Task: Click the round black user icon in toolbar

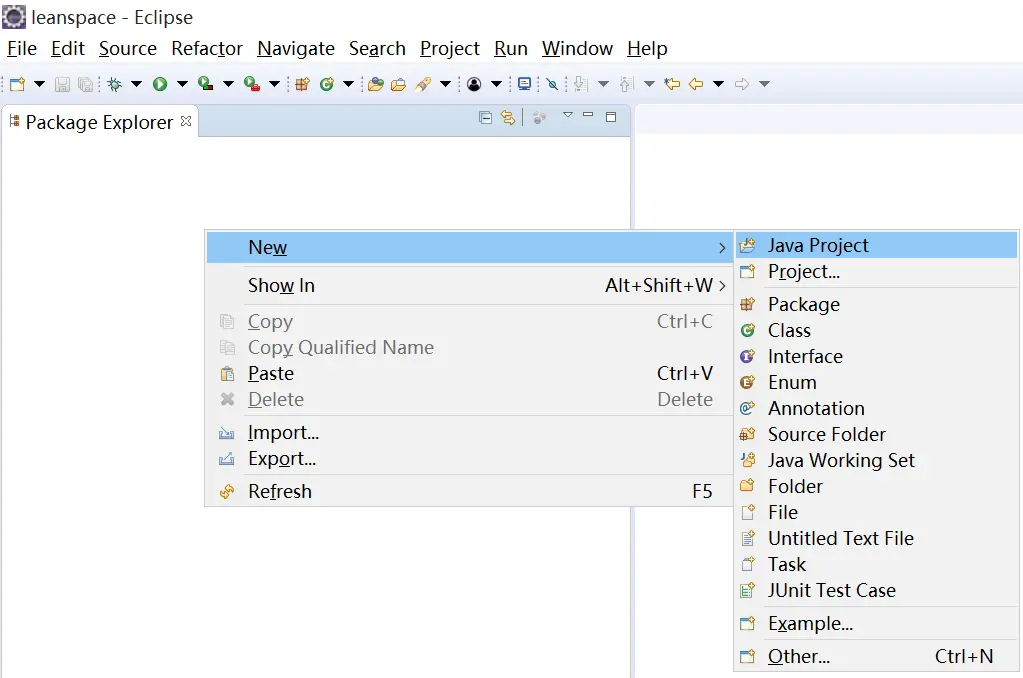Action: coord(474,84)
